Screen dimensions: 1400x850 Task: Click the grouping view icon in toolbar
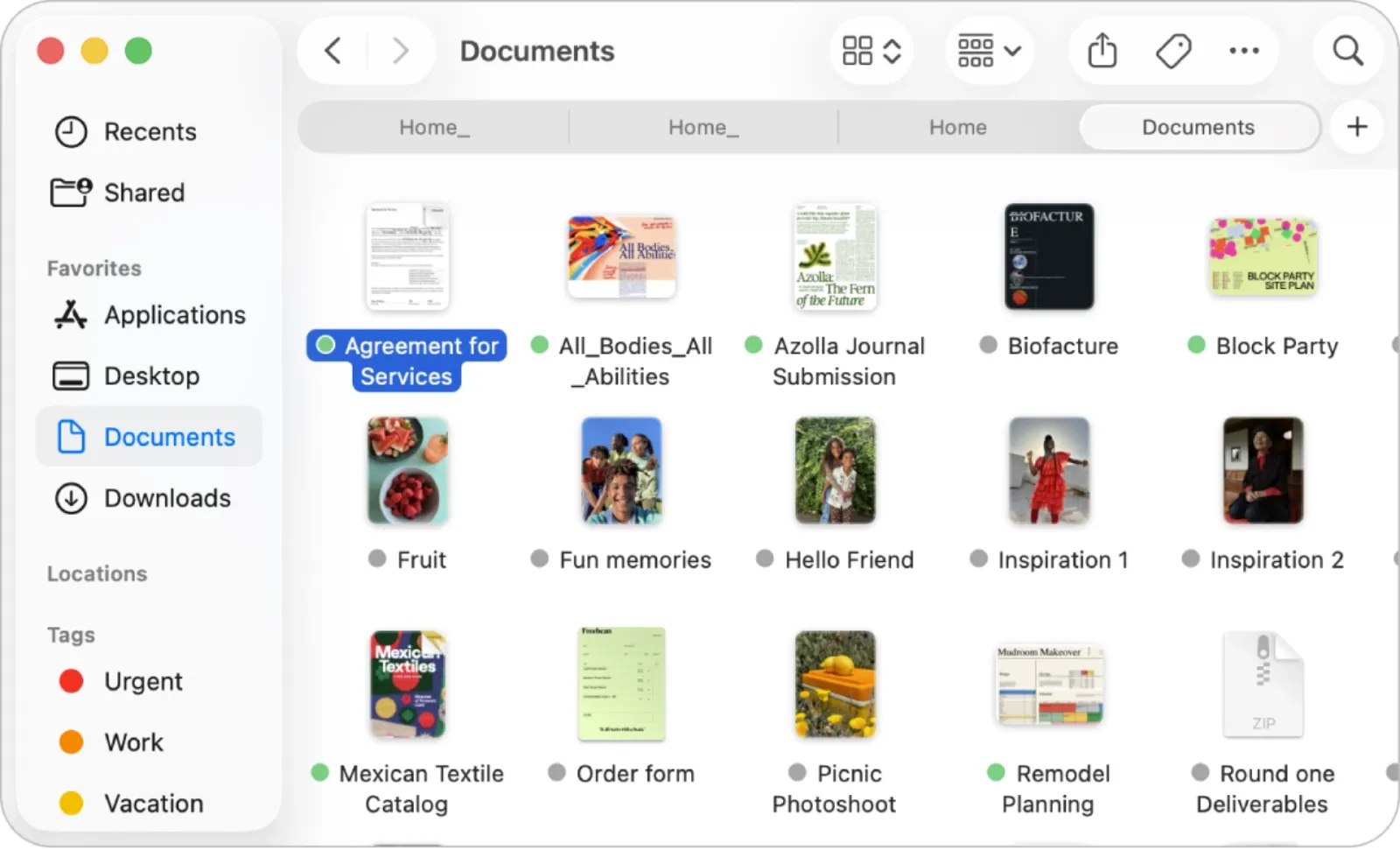977,51
